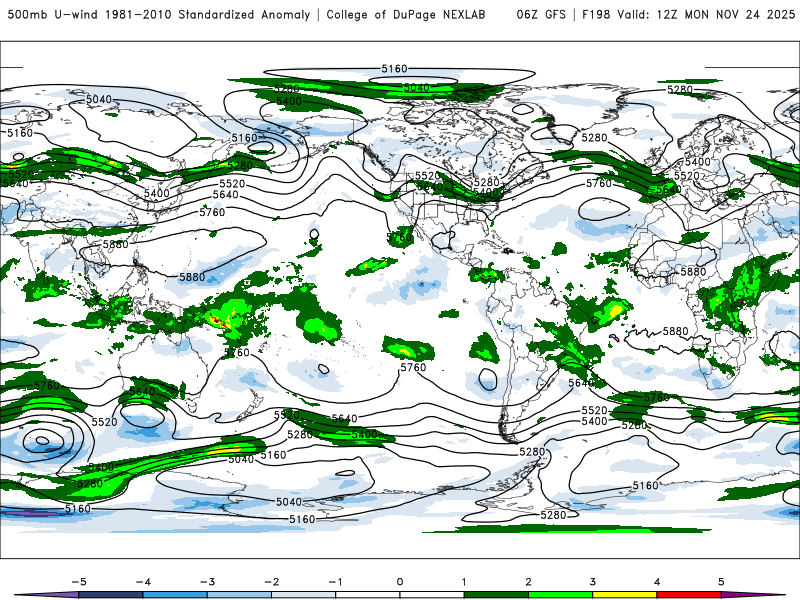Click the "5760" contour label over Mexico
The width and height of the screenshot is (800, 600).
point(399,237)
